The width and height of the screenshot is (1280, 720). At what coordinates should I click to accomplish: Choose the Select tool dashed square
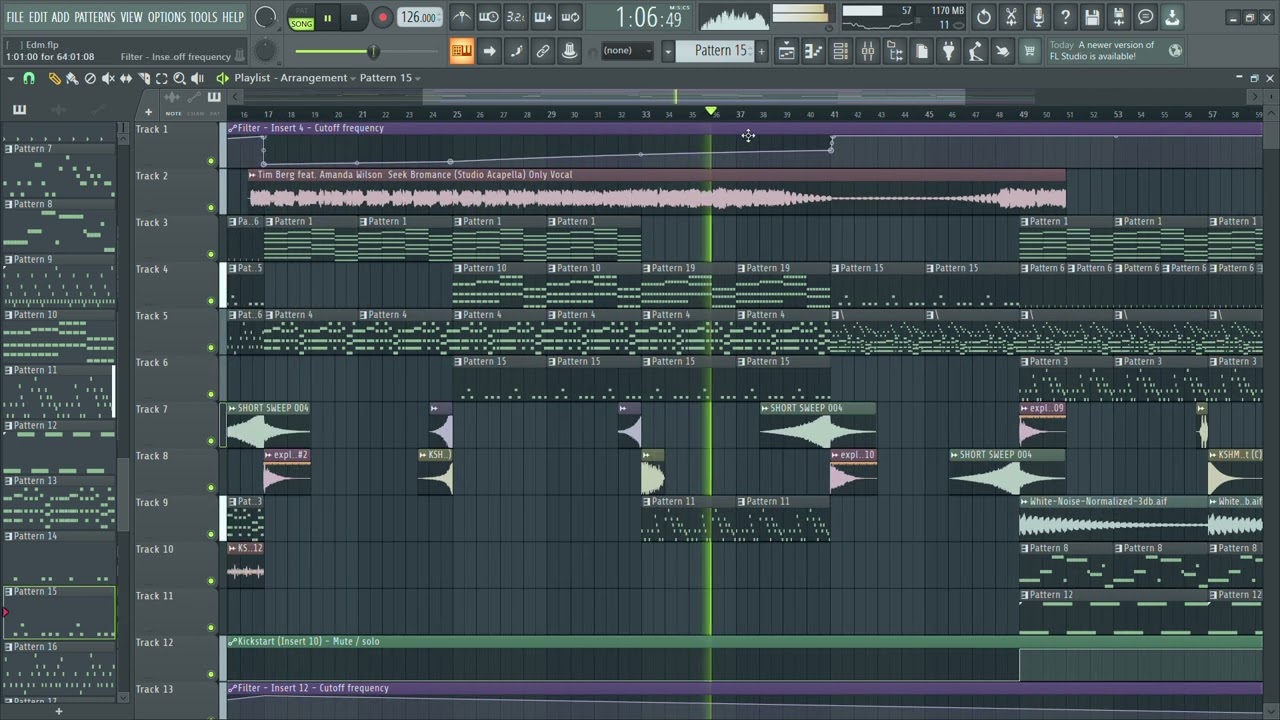click(x=161, y=78)
